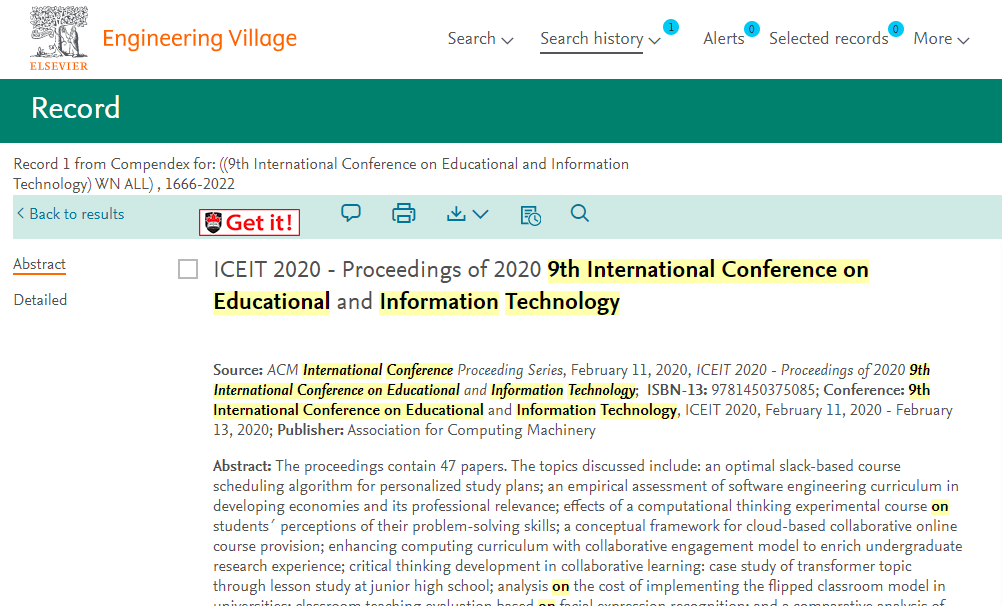This screenshot has width=1002, height=606.
Task: Click the magnifying glass search icon
Action: 580,213
